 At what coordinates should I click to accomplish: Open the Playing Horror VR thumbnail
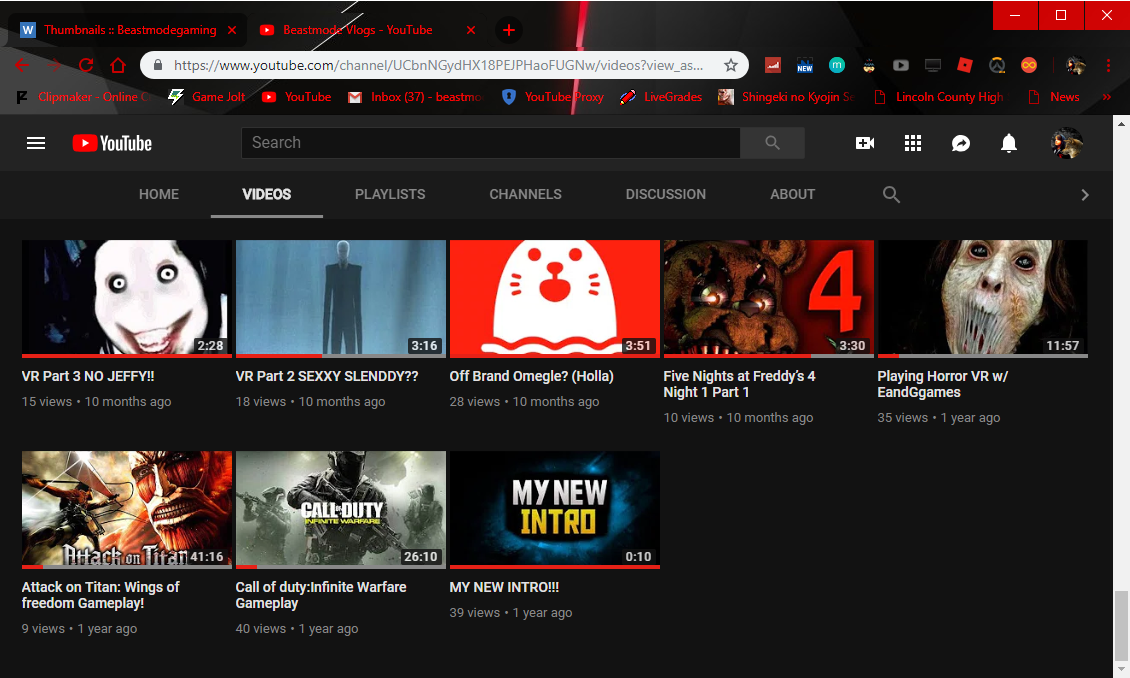pyautogui.click(x=983, y=298)
